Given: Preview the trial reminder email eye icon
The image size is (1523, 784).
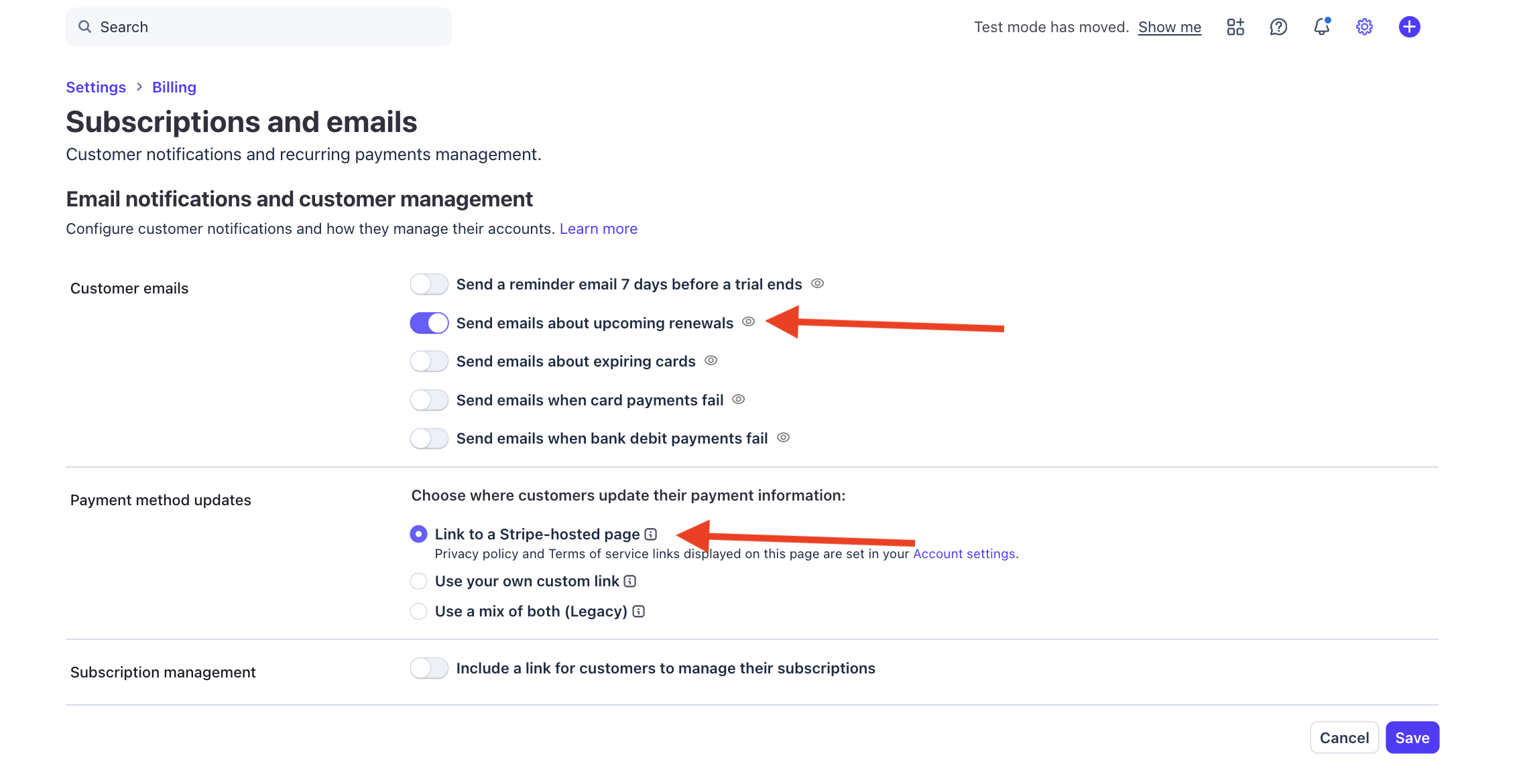Looking at the screenshot, I should click(x=817, y=283).
